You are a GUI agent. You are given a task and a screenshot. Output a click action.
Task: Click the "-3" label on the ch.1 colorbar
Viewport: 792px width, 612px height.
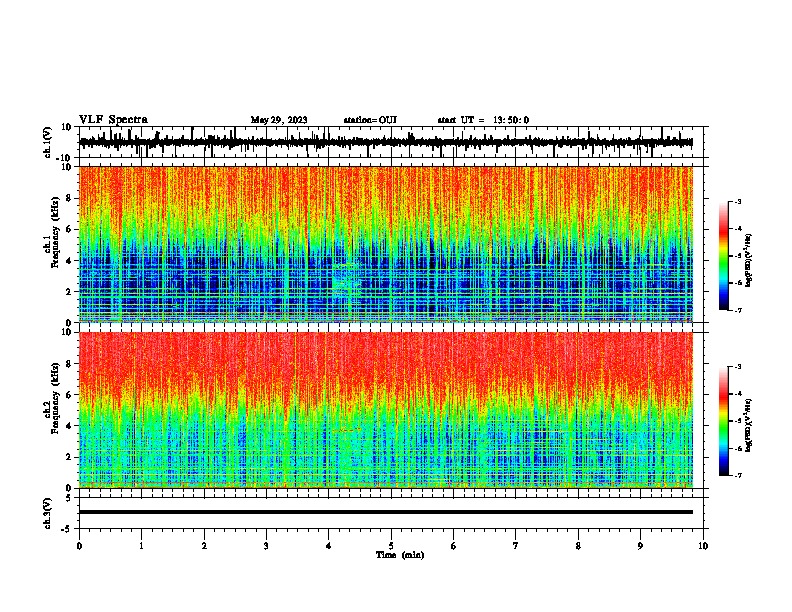(x=737, y=201)
